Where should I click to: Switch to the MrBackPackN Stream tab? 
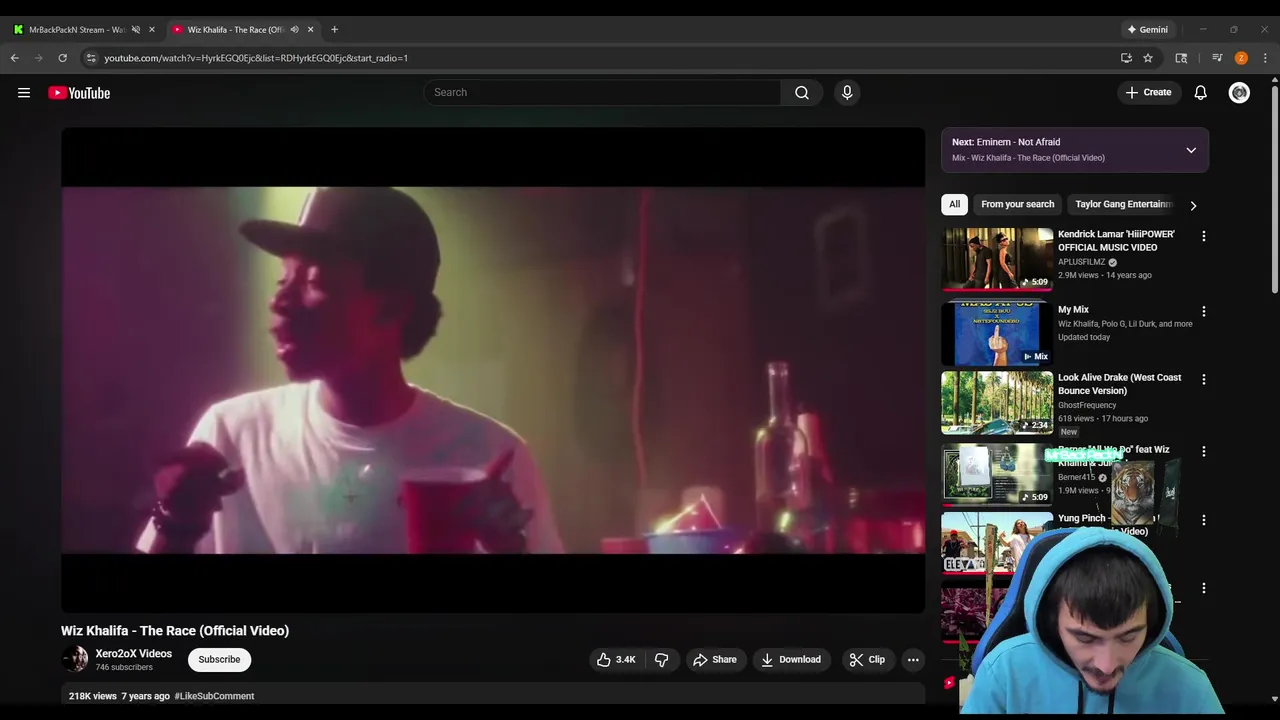click(77, 30)
